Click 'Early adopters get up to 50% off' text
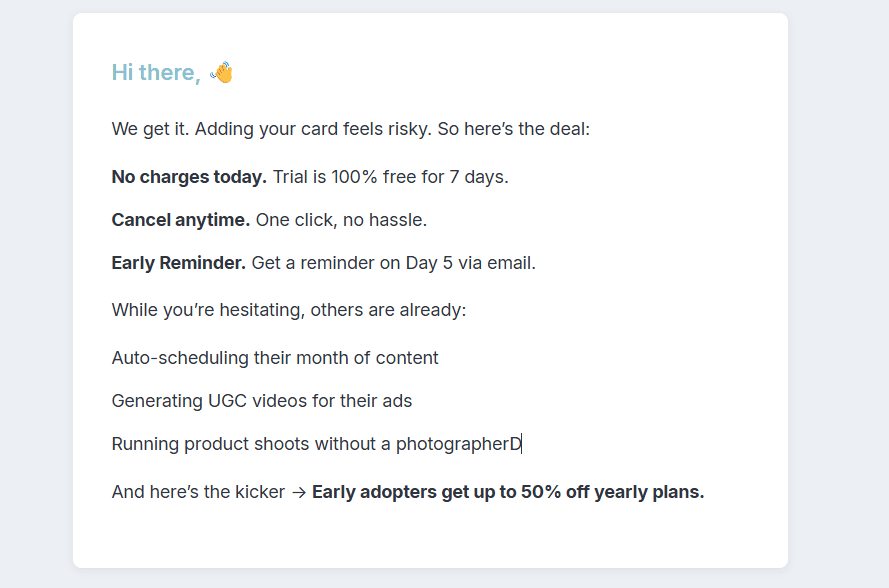The height and width of the screenshot is (588, 889). click(x=450, y=492)
